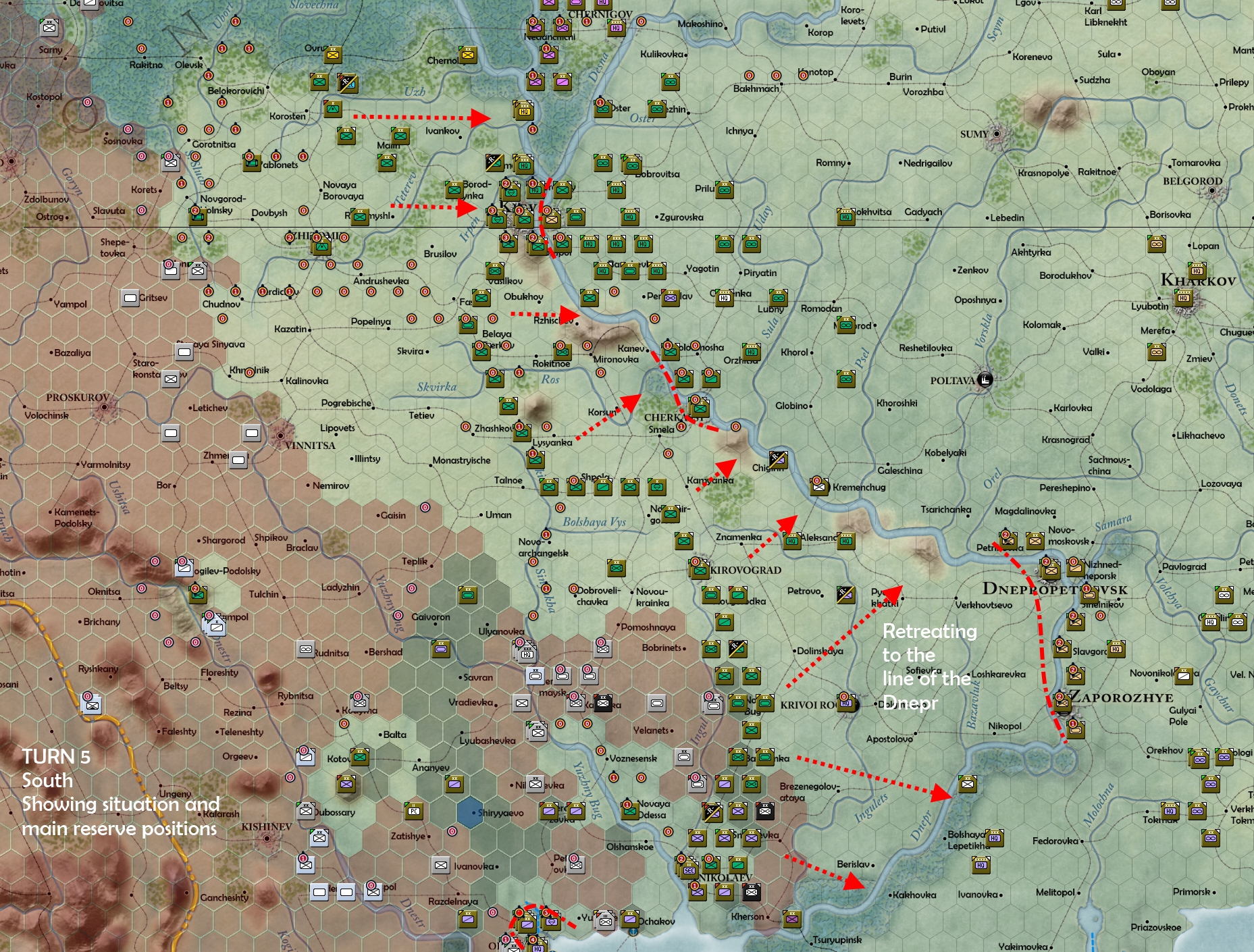Select the infantry counter at Kremenchug
This screenshot has height=952, width=1254.
819,486
